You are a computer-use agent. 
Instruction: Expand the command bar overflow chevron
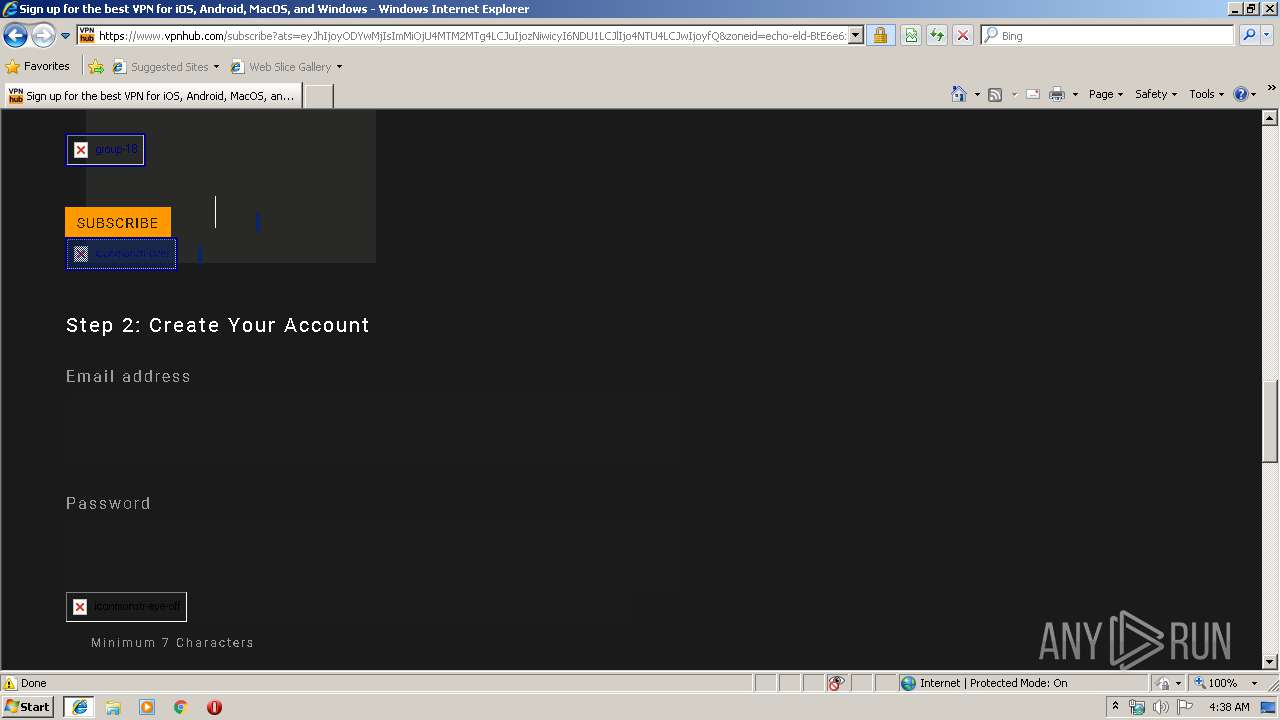point(1271,88)
